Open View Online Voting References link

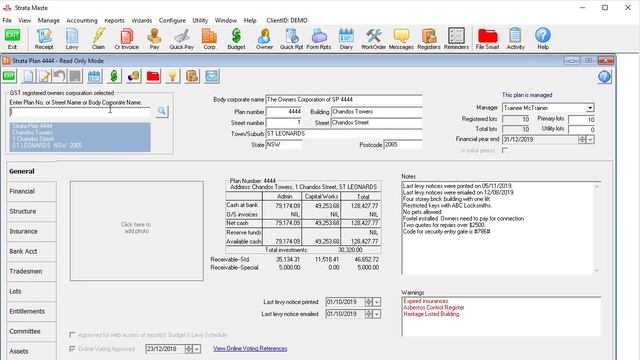250,349
